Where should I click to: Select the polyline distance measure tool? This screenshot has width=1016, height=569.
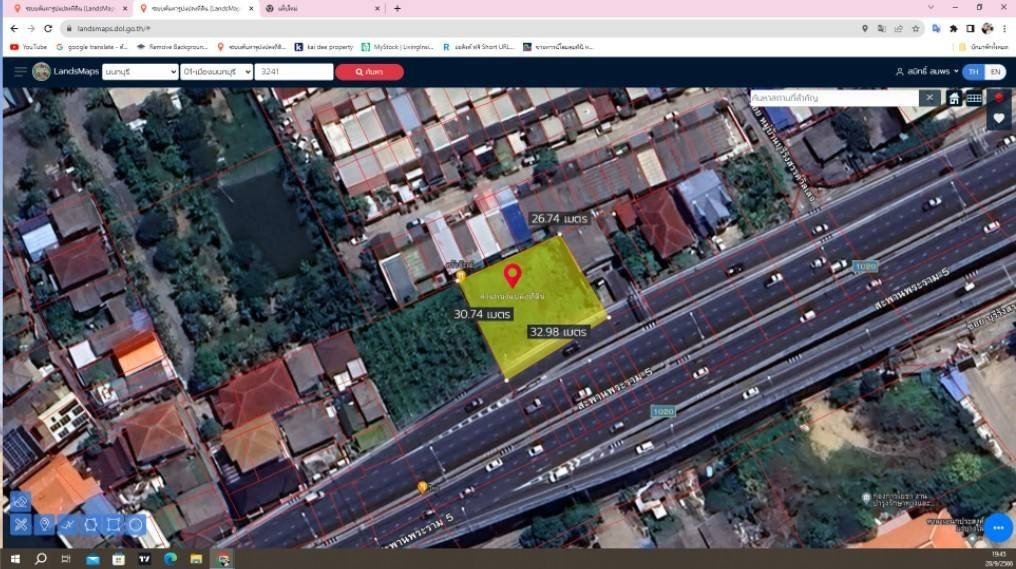pyautogui.click(x=67, y=524)
